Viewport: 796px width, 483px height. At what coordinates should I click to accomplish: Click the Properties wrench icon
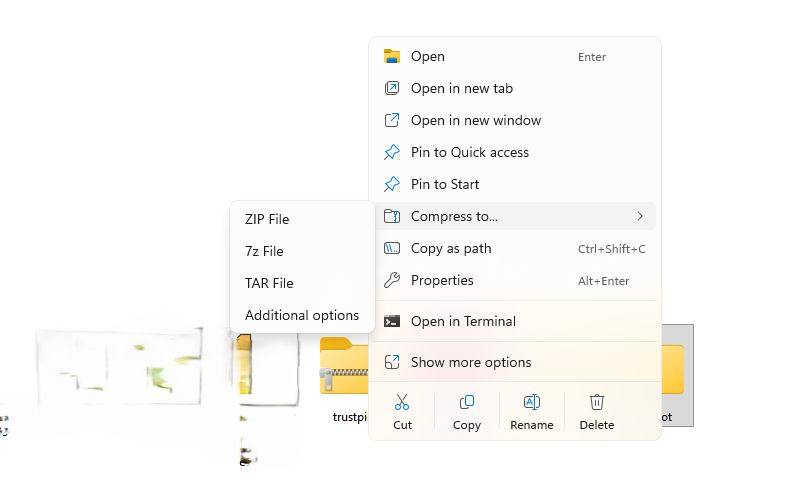[x=392, y=281]
